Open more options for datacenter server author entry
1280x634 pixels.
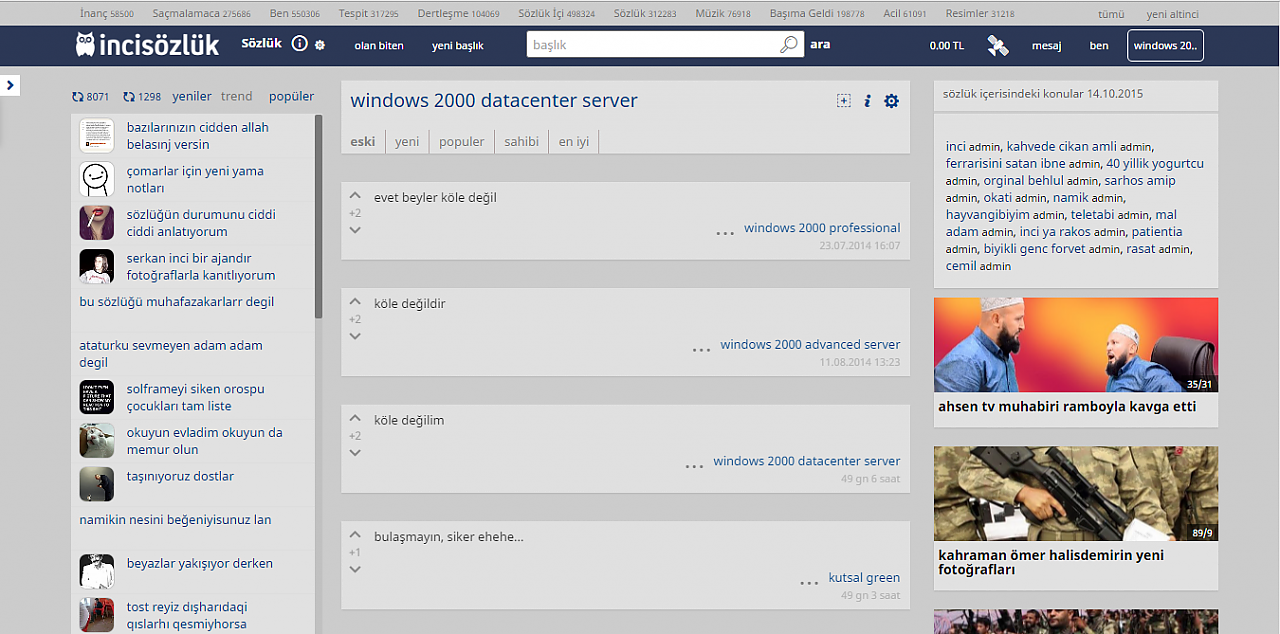[x=695, y=466]
